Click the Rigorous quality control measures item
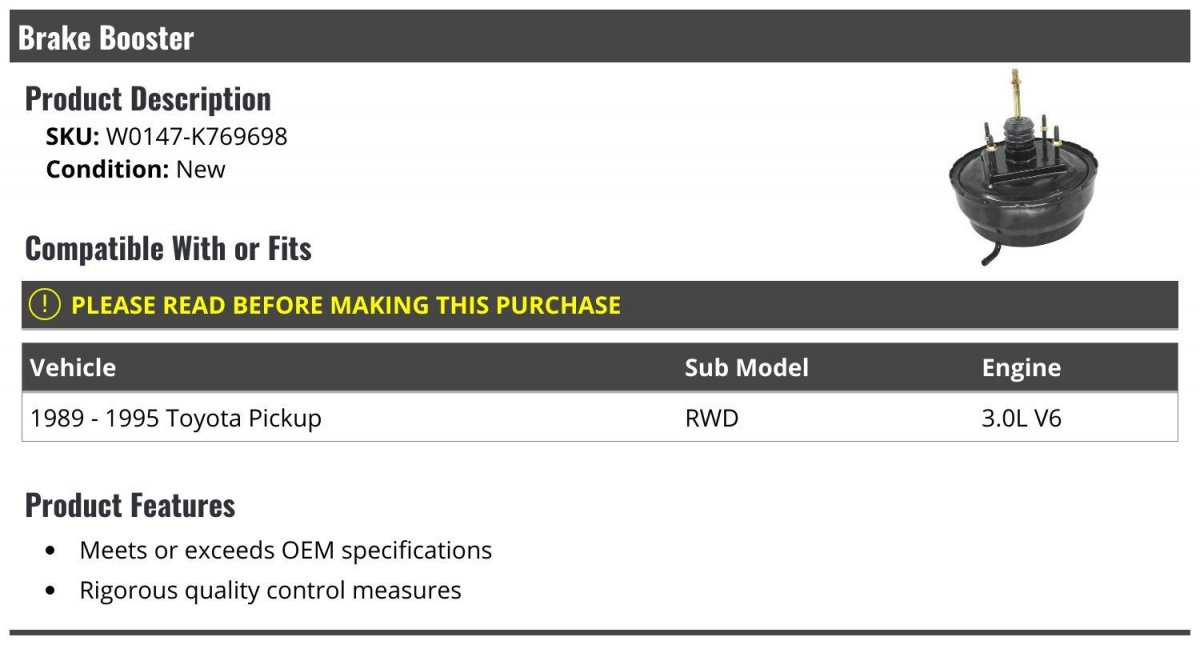 270,590
